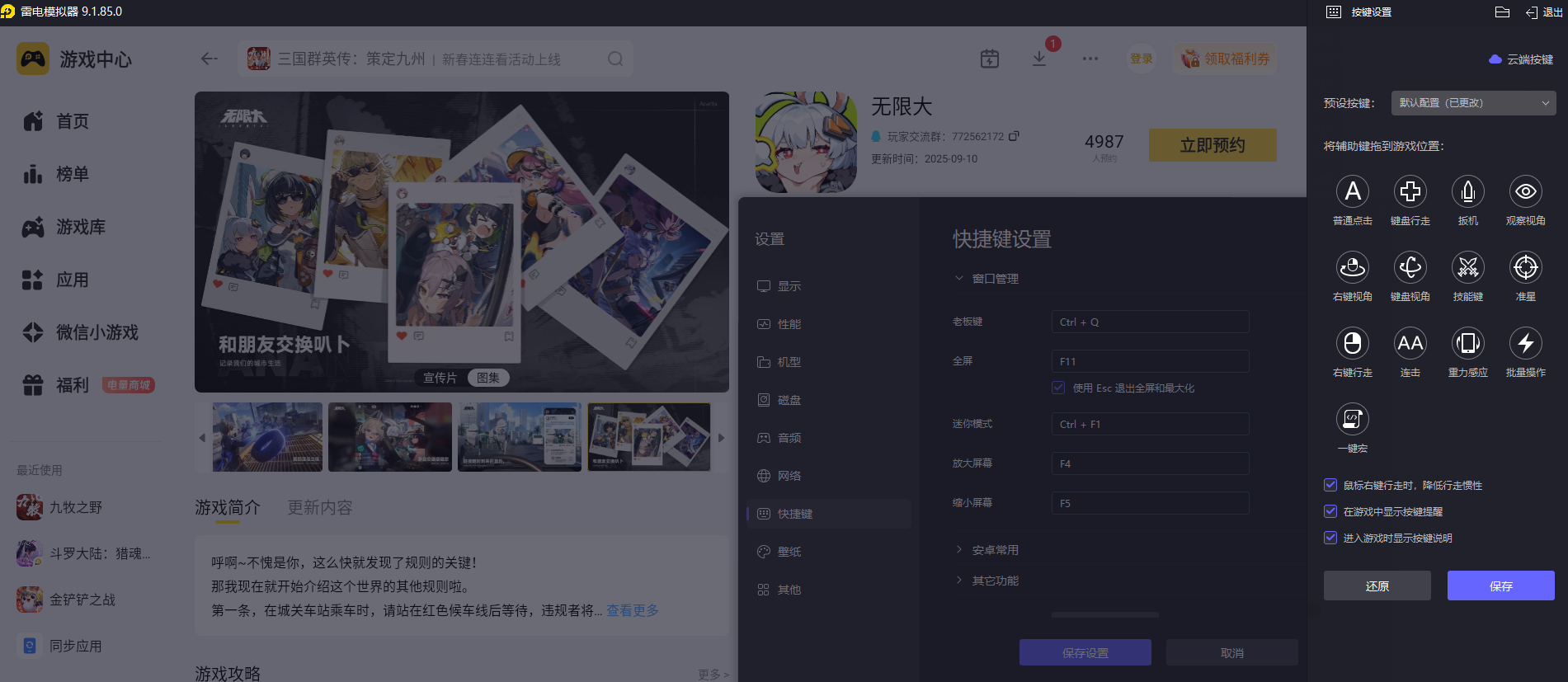This screenshot has width=1568, height=682.
Task: Select the 一键宏 macro tool
Action: 1353,419
